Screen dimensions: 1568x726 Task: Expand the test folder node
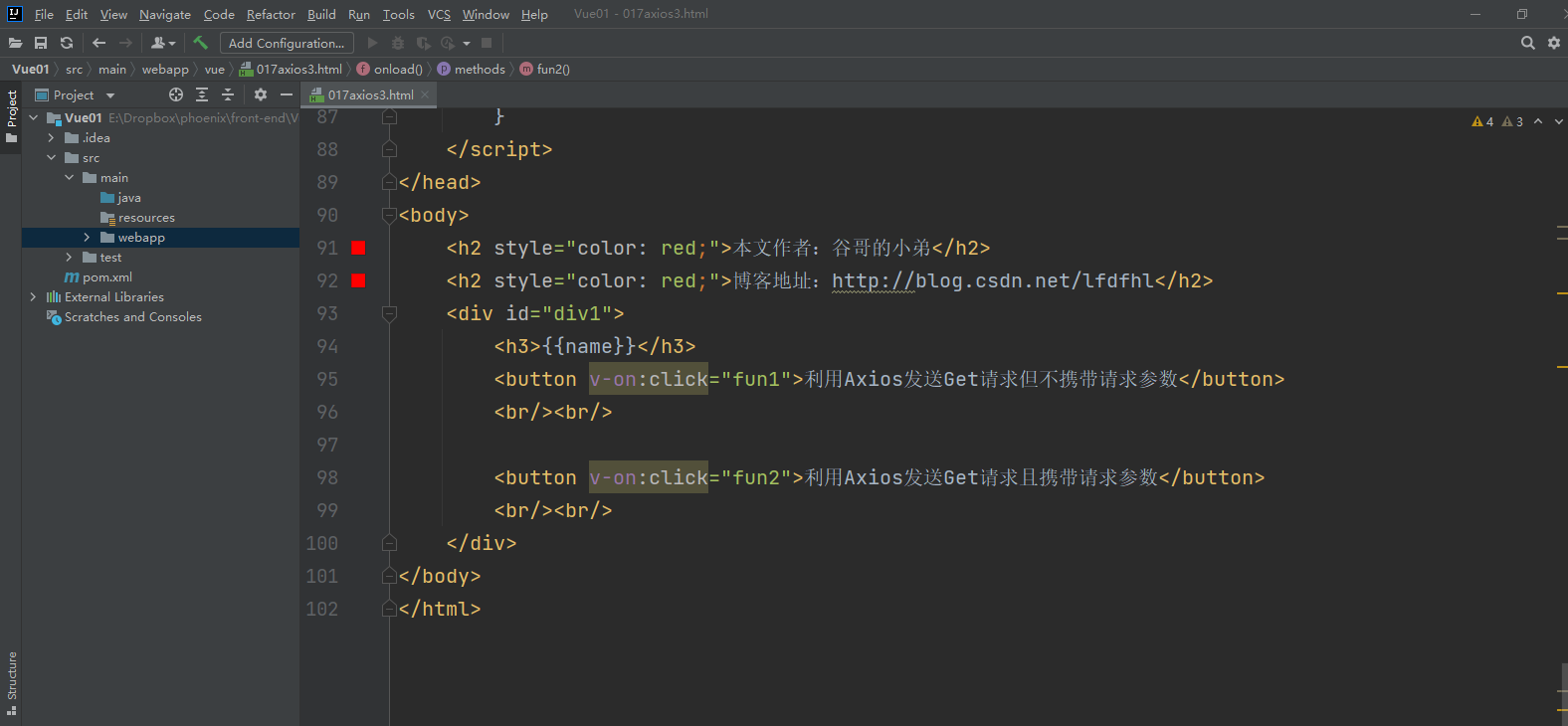point(69,257)
